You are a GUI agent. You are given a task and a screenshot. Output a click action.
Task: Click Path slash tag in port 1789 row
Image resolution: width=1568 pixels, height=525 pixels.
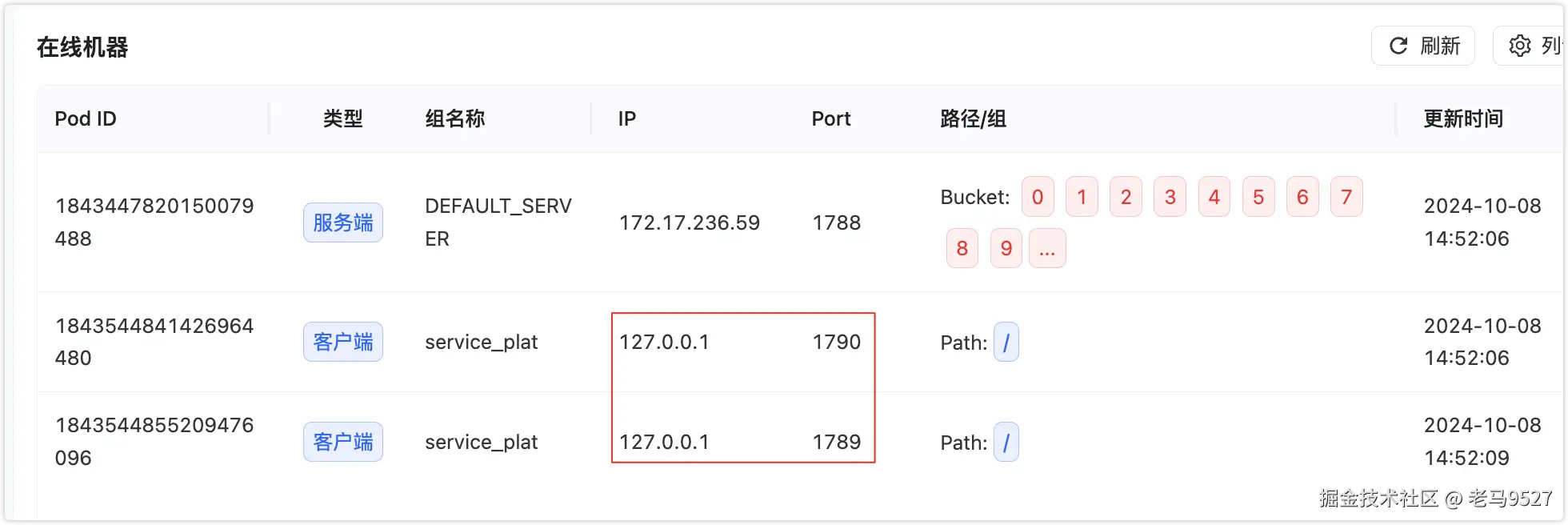(x=1006, y=443)
